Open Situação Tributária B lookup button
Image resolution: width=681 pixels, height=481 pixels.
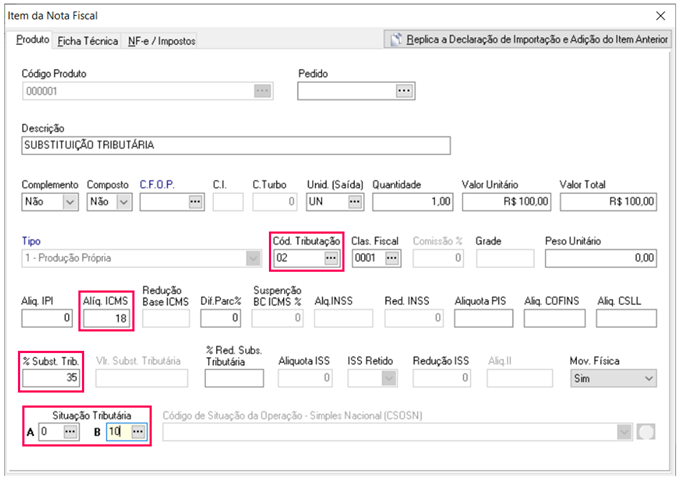(x=138, y=431)
